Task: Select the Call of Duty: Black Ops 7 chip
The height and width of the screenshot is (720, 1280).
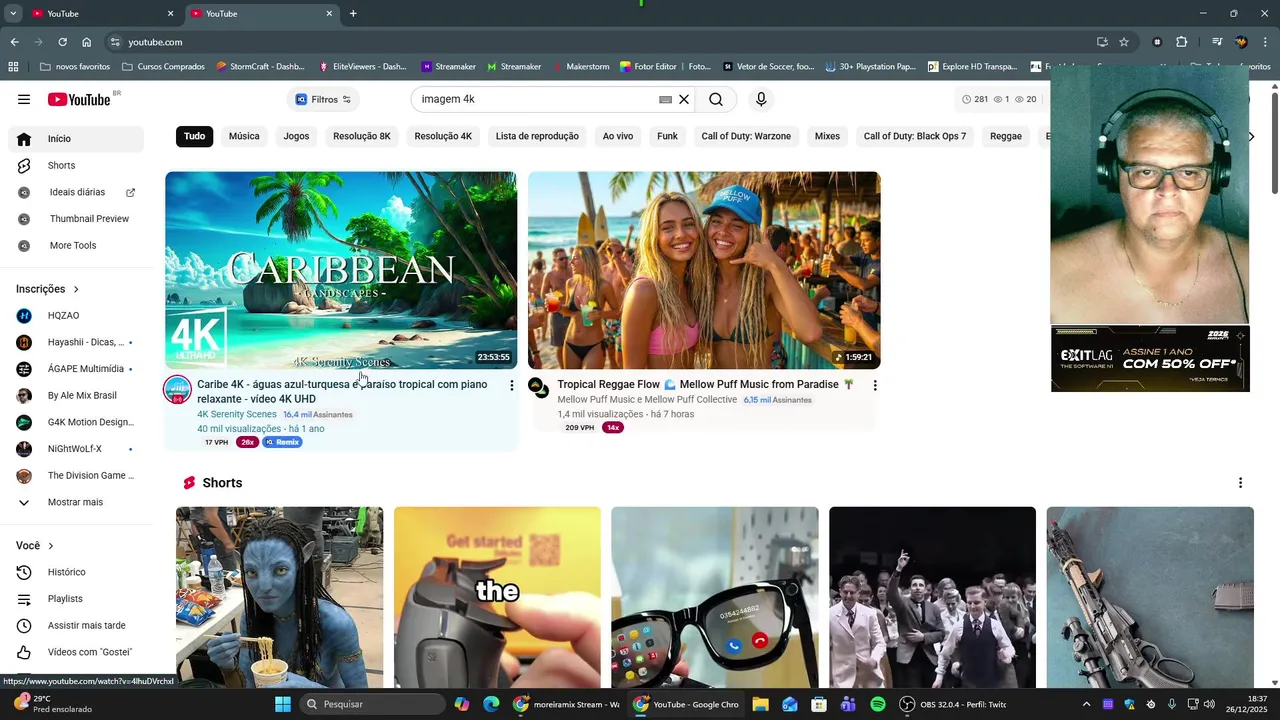Action: 915,136
